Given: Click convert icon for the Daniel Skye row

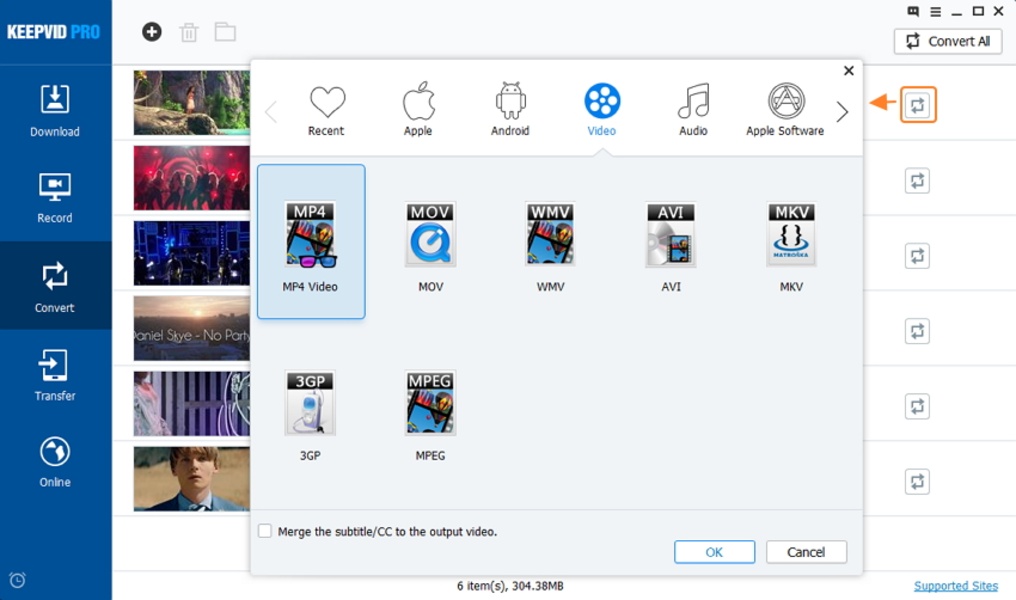Looking at the screenshot, I should pyautogui.click(x=918, y=331).
